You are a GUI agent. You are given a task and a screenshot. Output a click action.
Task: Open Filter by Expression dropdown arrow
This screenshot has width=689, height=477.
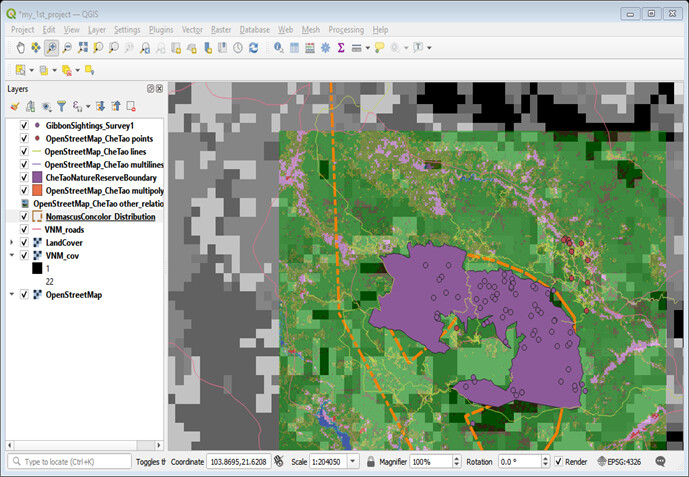pyautogui.click(x=88, y=106)
